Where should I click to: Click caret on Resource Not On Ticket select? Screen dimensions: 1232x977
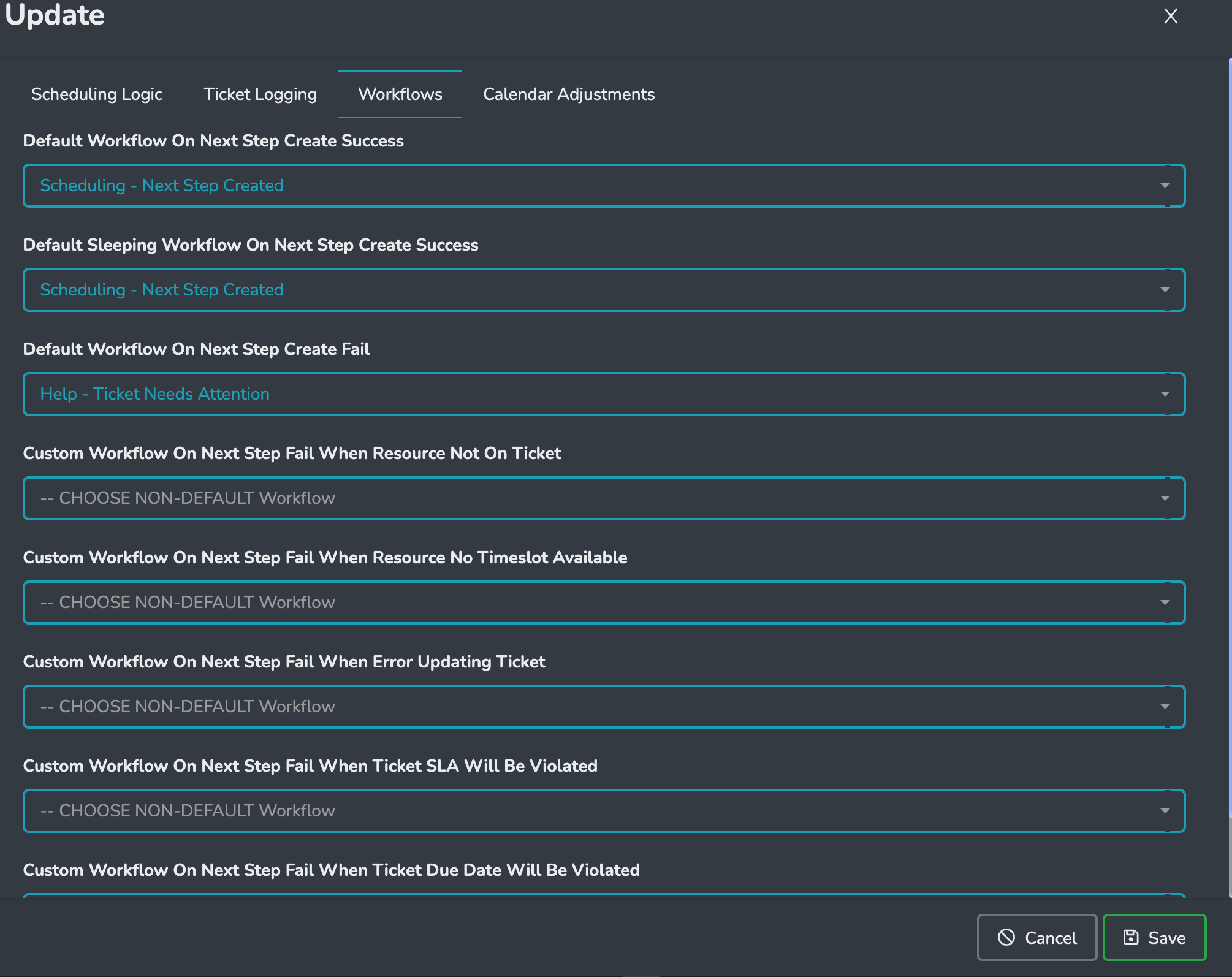1165,498
